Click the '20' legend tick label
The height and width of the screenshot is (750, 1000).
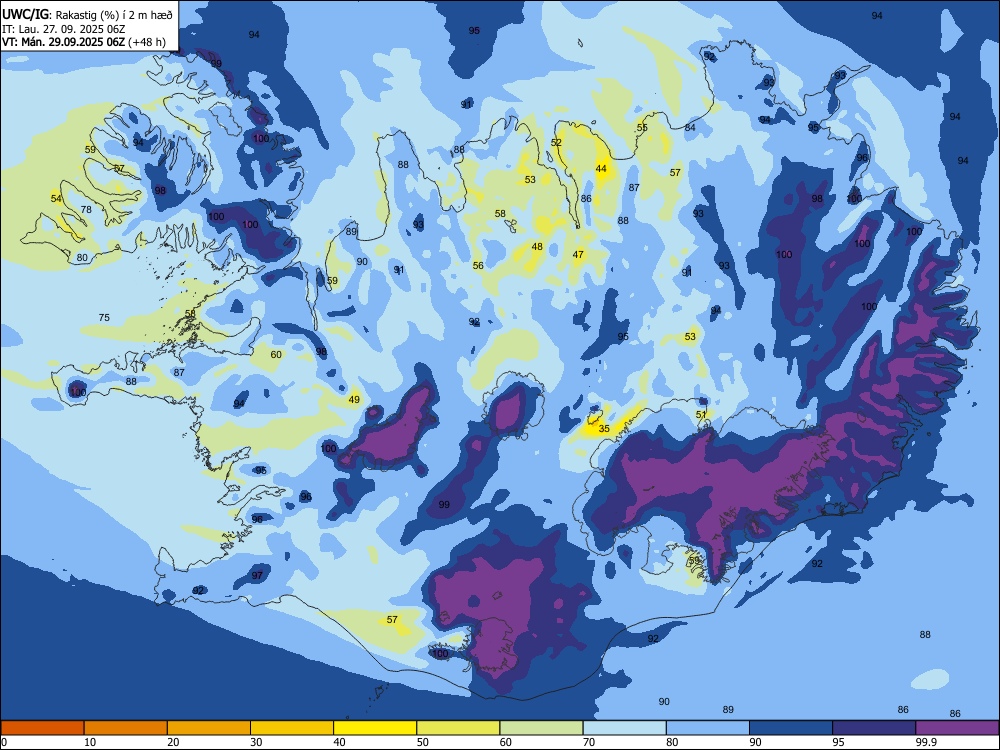(173, 742)
